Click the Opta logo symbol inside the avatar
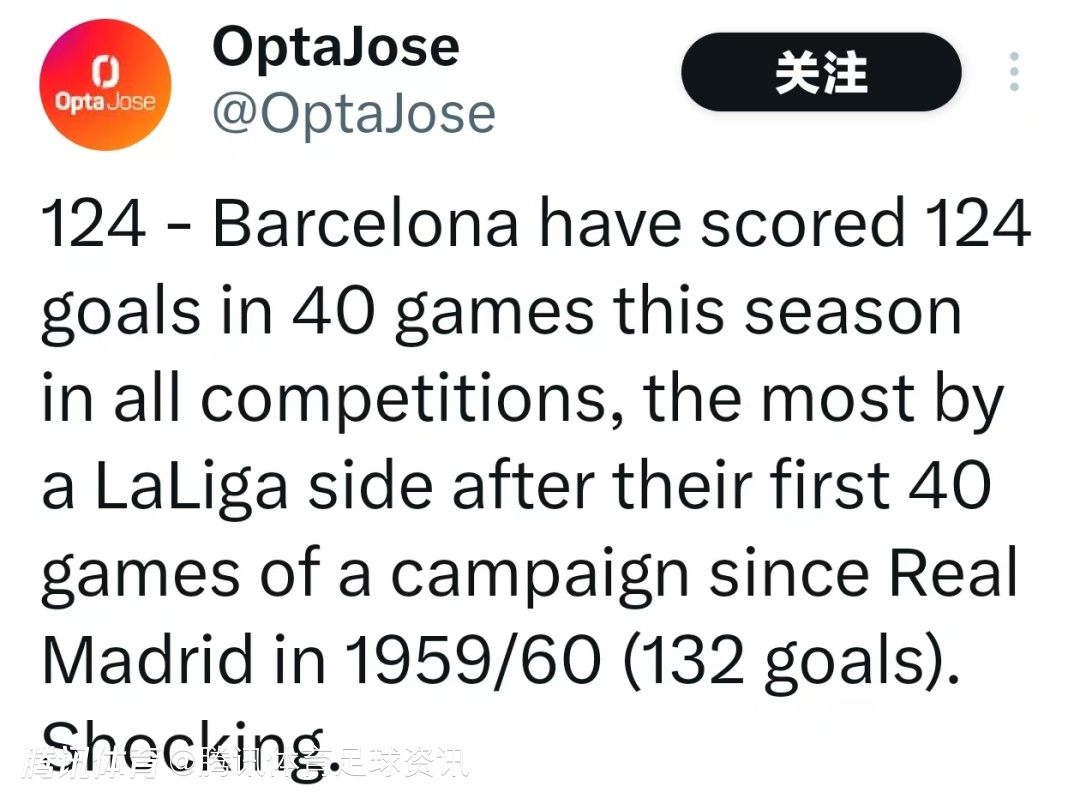The width and height of the screenshot is (1080, 798). pos(105,70)
